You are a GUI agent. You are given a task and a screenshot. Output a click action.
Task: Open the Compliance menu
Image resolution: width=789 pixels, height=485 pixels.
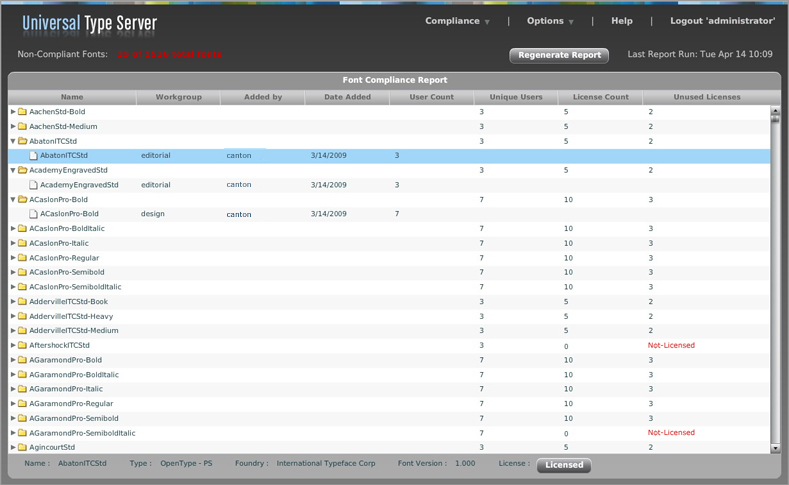point(457,21)
